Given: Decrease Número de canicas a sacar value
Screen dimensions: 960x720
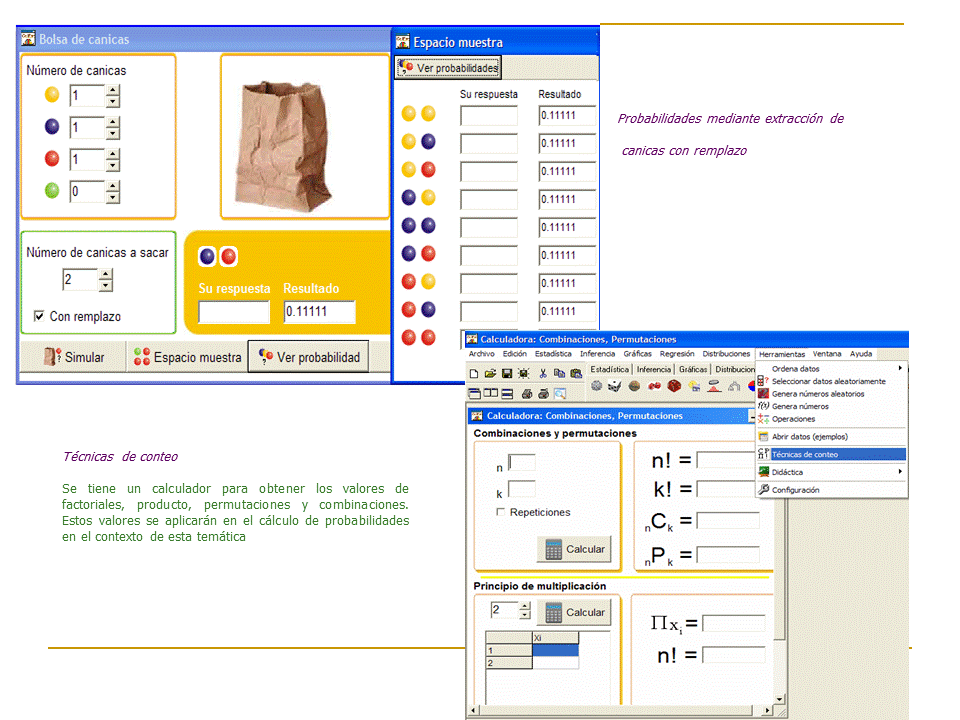Looking at the screenshot, I should pyautogui.click(x=105, y=286).
